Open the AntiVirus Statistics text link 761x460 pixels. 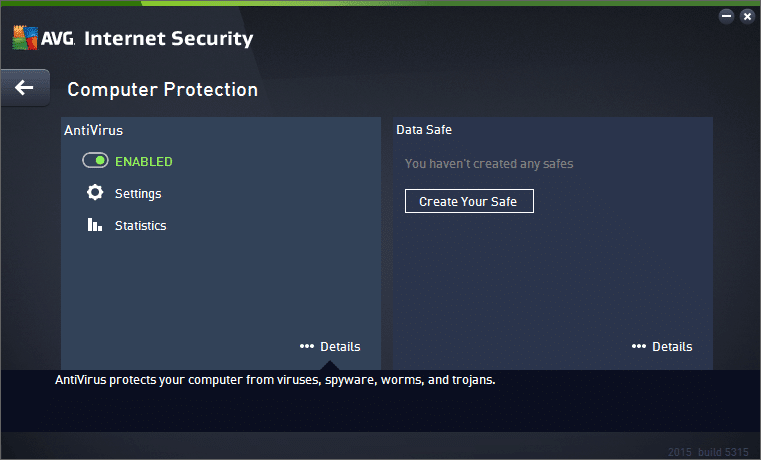[x=141, y=225]
